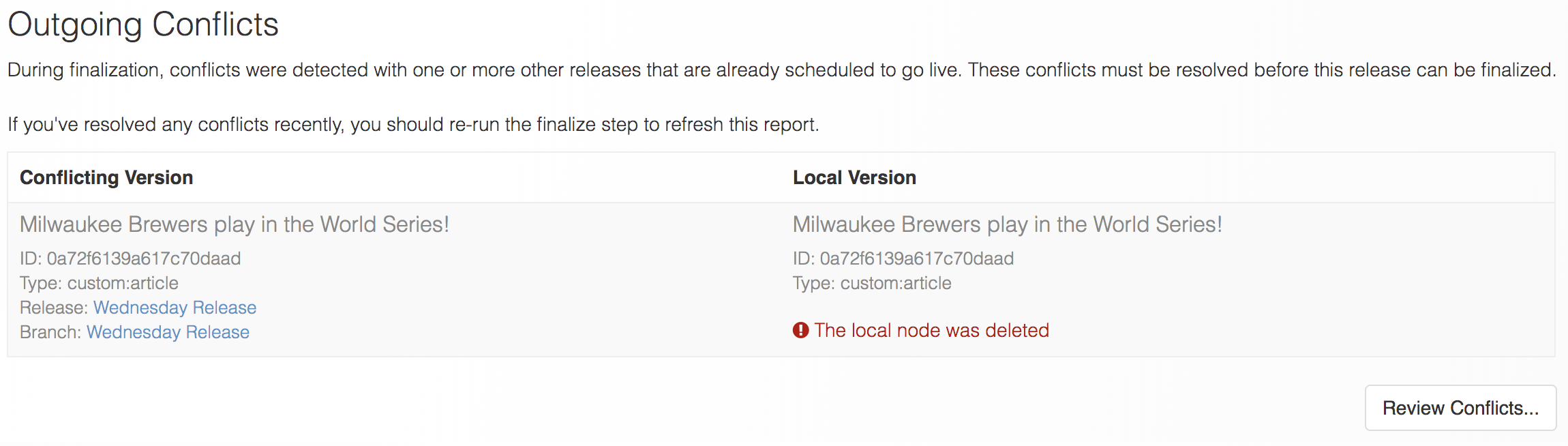Click the 'Branch:' label text
The height and width of the screenshot is (446, 1568).
pos(50,332)
